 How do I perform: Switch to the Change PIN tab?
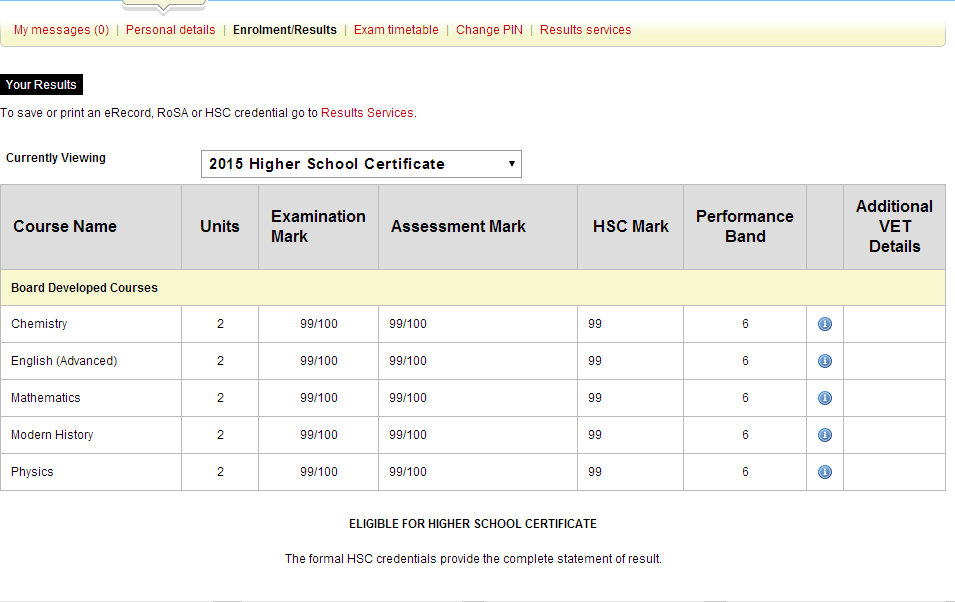[x=489, y=30]
